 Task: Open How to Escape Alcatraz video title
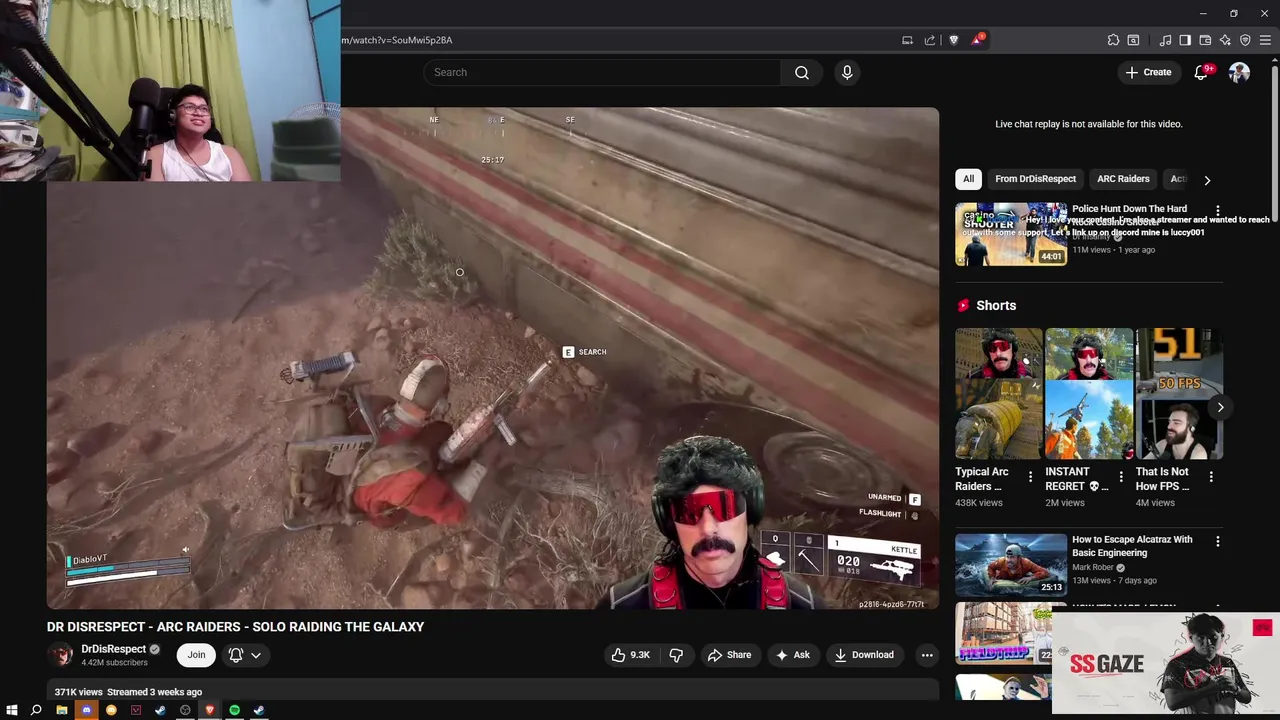pyautogui.click(x=1132, y=546)
